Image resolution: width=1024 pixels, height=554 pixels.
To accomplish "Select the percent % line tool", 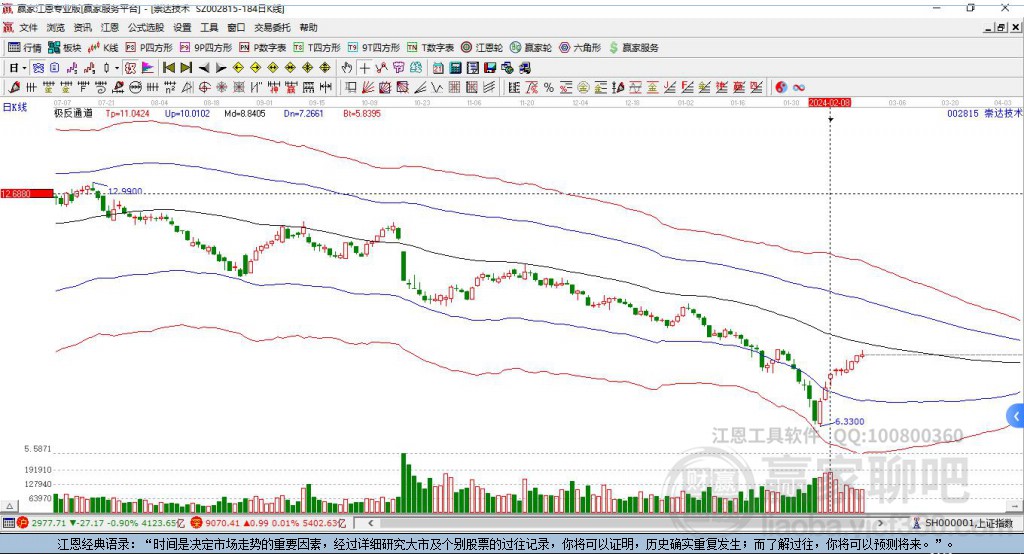I will tap(549, 88).
